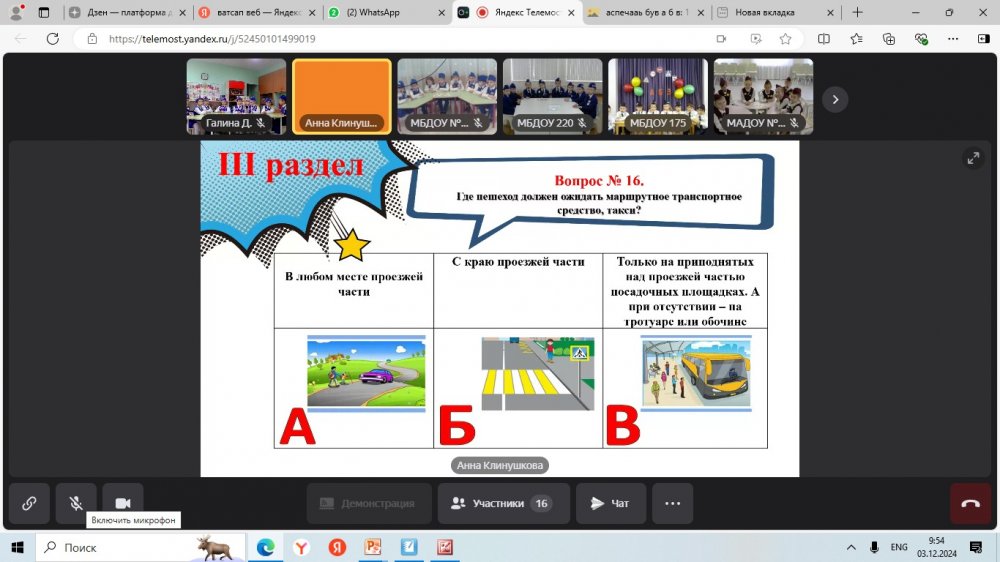
Task: Copy meeting link with the chain icon
Action: [29, 503]
